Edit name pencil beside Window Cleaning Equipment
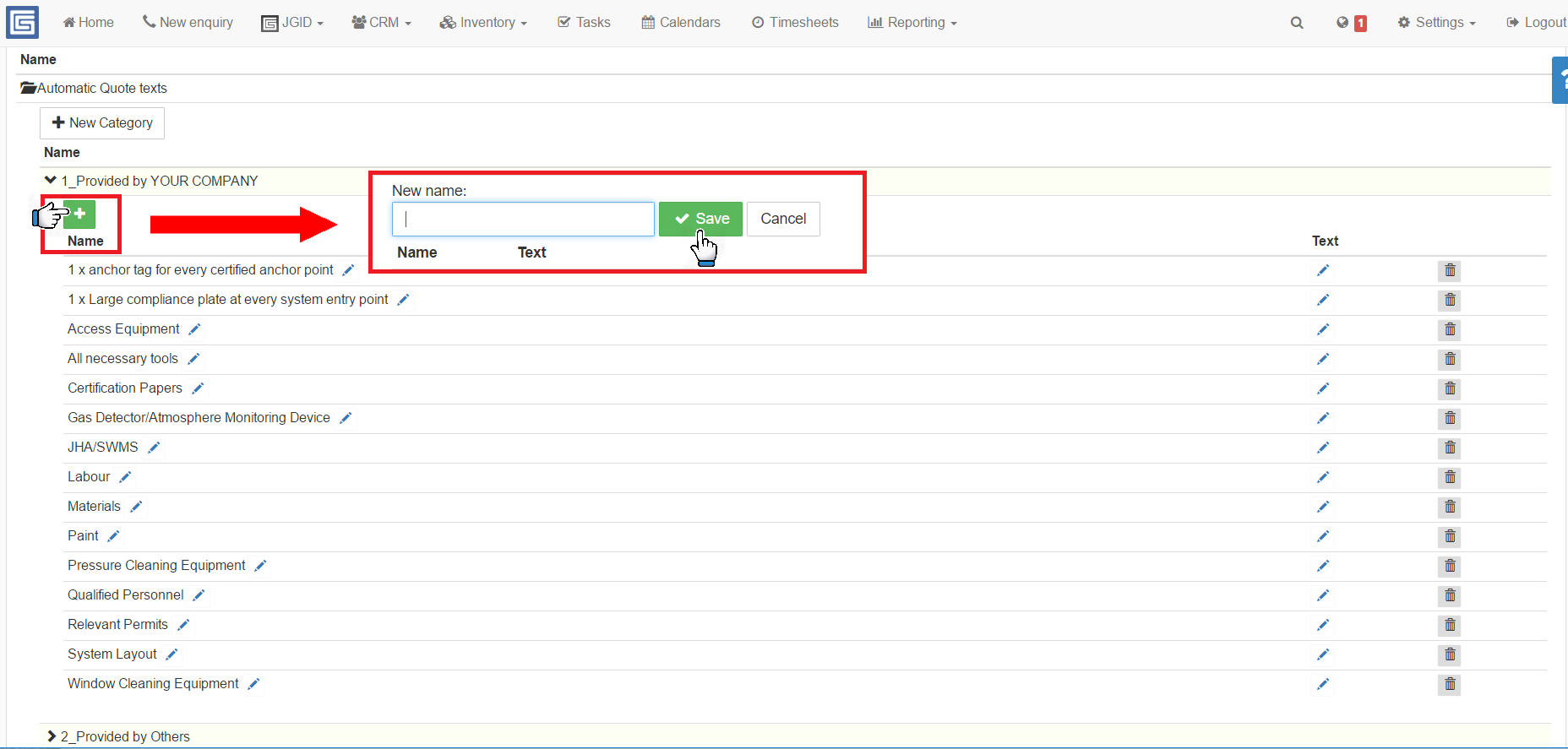The width and height of the screenshot is (1568, 749). tap(253, 684)
